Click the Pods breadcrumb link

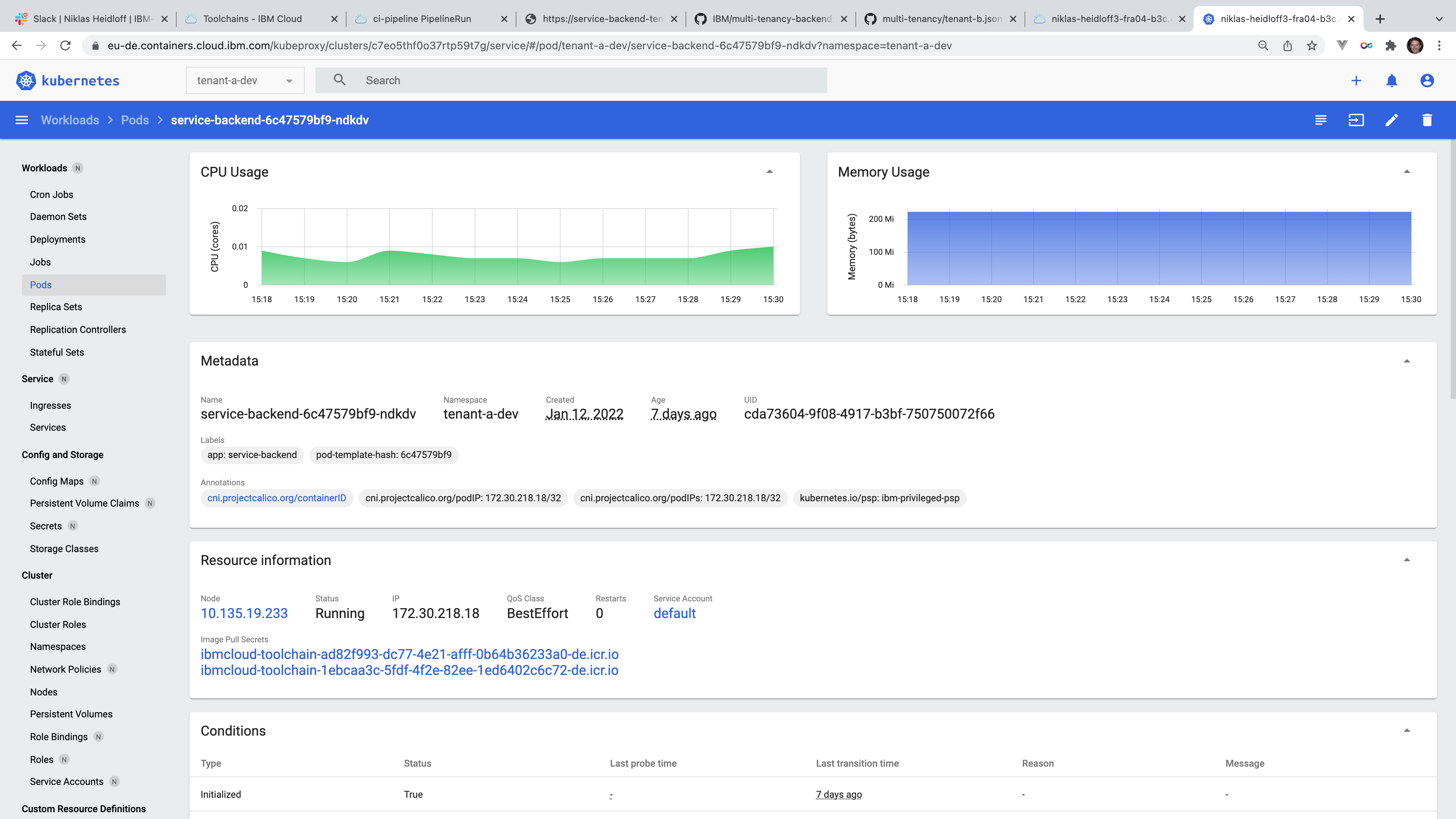point(135,120)
